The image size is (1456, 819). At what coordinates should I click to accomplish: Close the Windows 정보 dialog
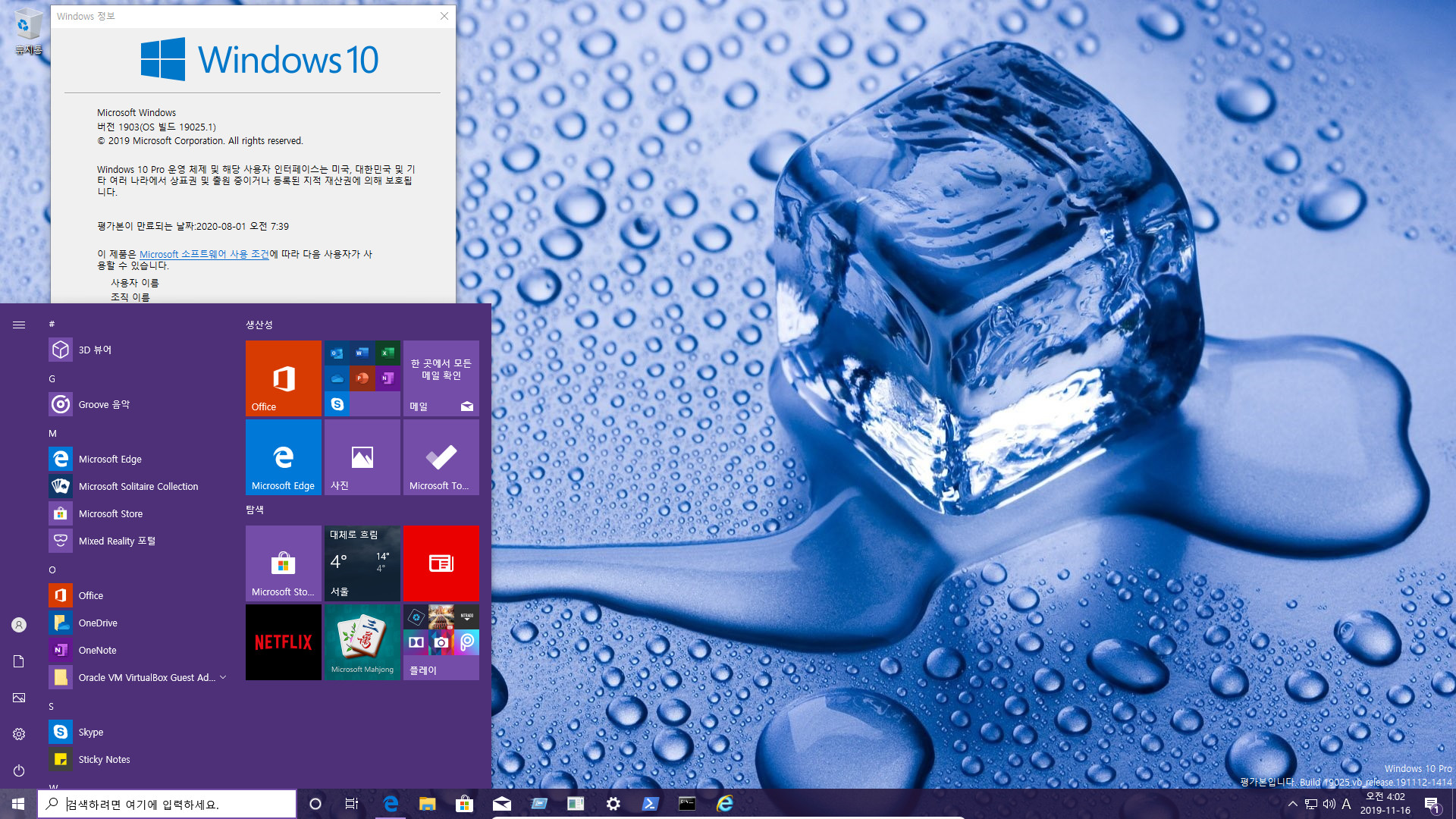coord(444,16)
